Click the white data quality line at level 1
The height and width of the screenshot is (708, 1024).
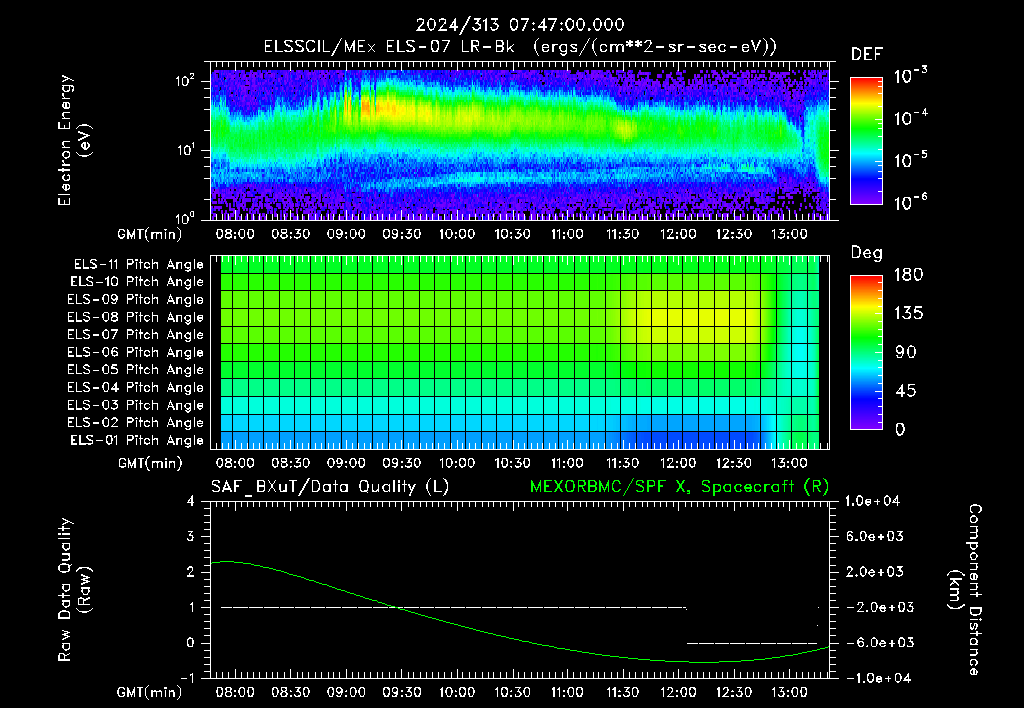point(453,607)
